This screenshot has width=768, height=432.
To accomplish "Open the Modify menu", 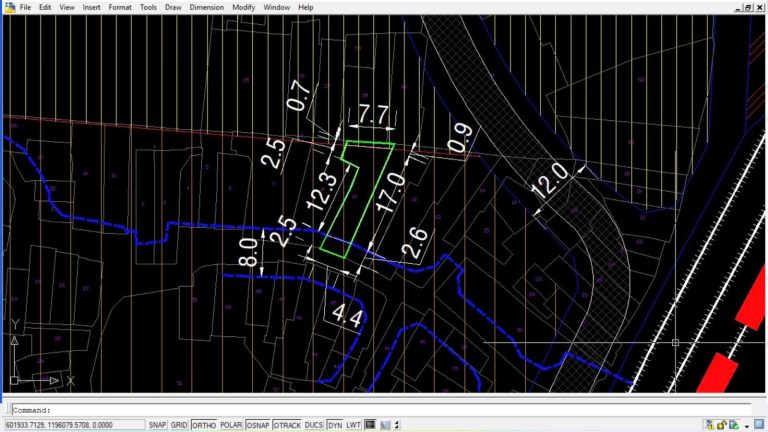I will (x=243, y=7).
